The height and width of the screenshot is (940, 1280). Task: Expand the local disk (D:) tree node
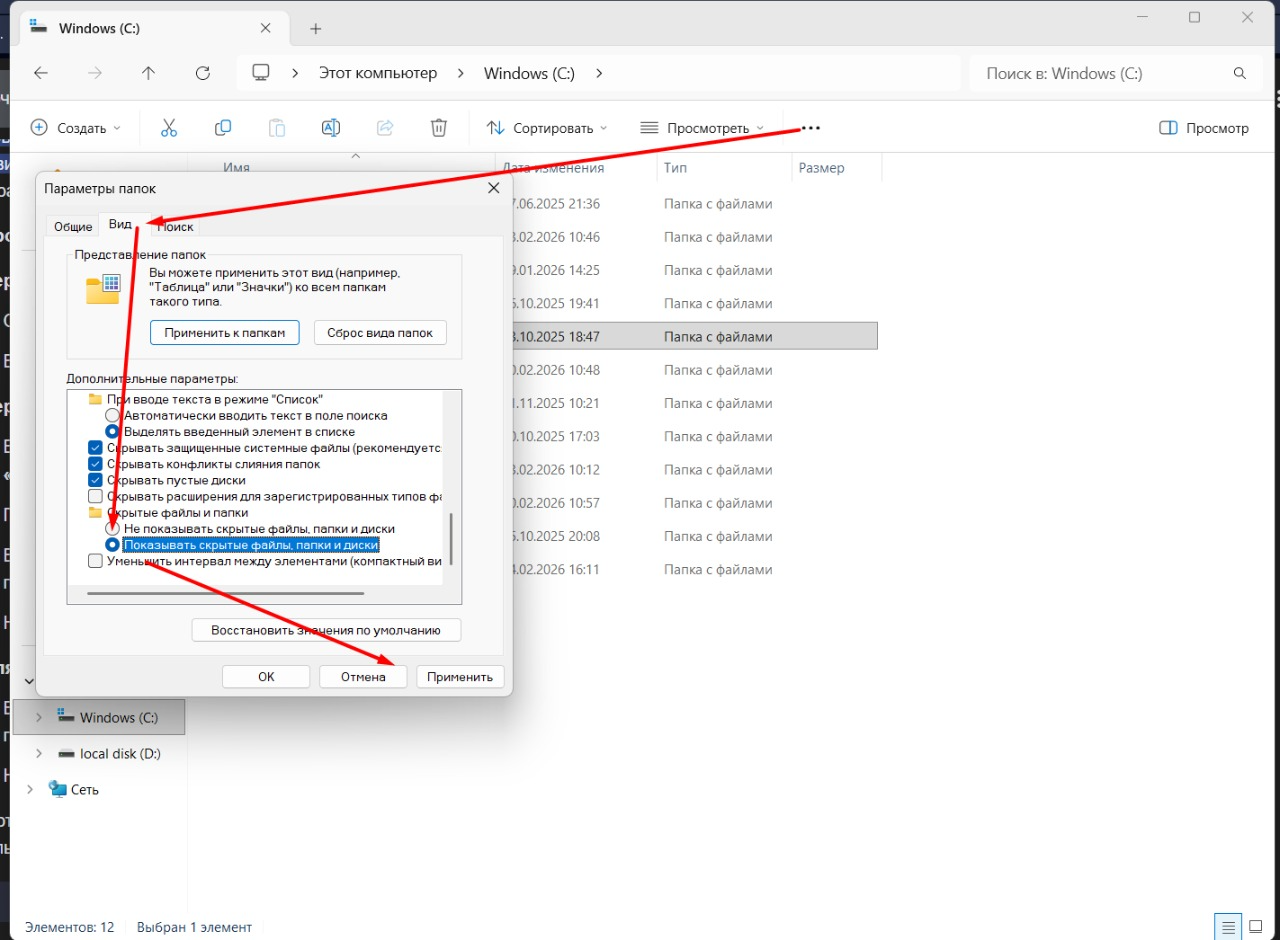pos(39,753)
